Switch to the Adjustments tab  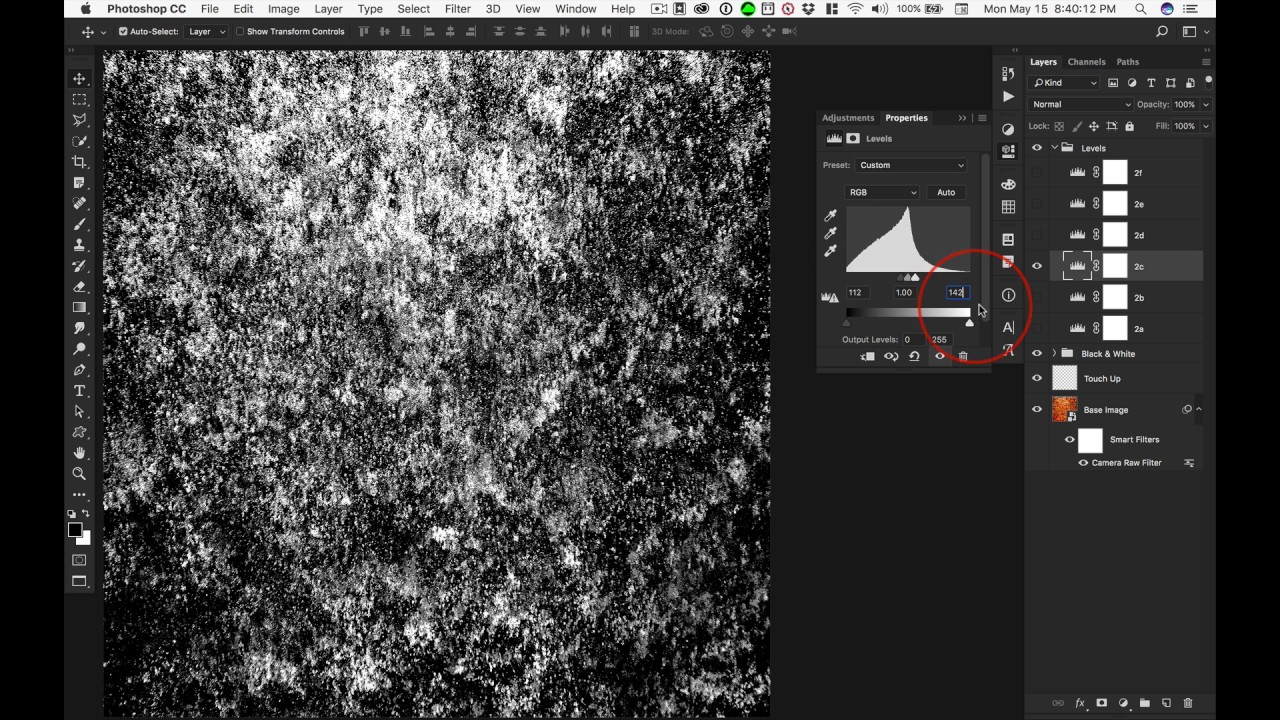(848, 118)
